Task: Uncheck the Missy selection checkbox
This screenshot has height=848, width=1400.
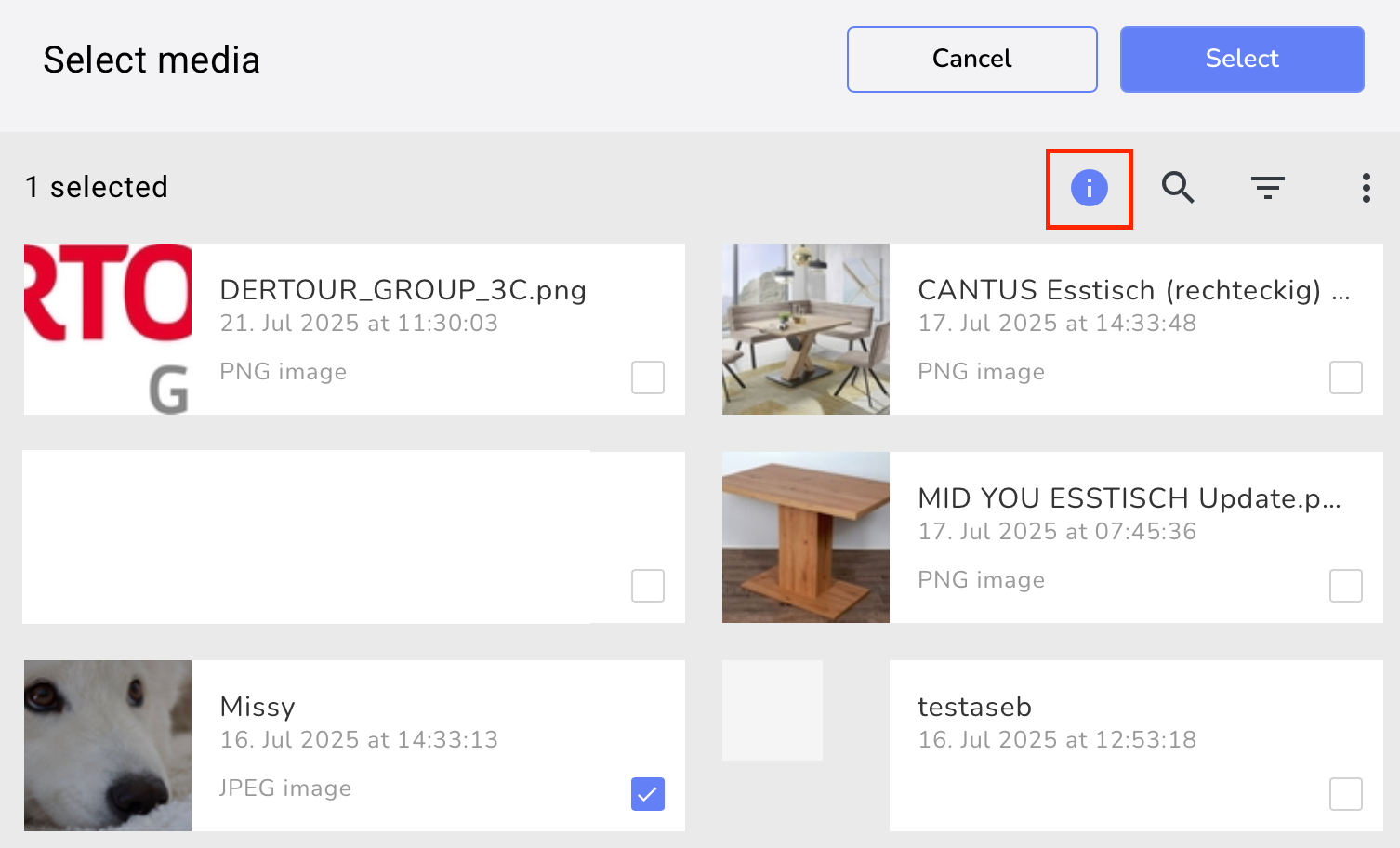Action: tap(647, 794)
